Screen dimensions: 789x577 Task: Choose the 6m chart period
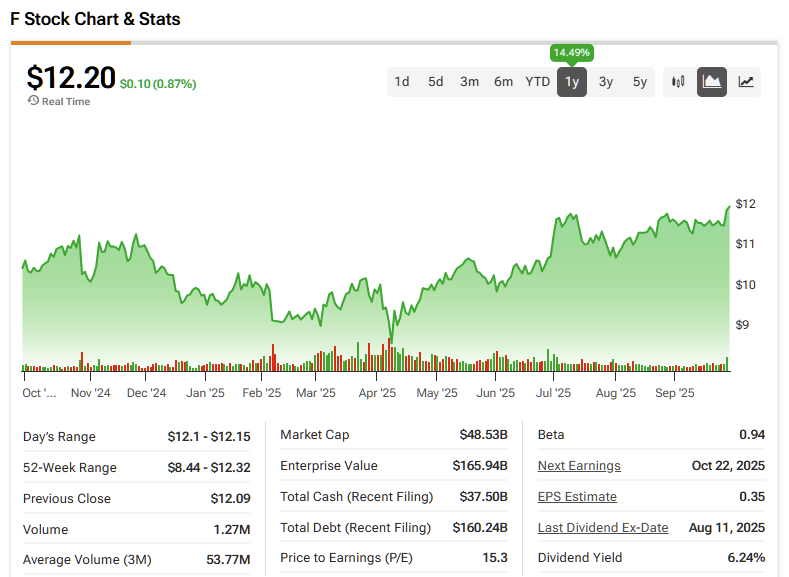click(504, 82)
